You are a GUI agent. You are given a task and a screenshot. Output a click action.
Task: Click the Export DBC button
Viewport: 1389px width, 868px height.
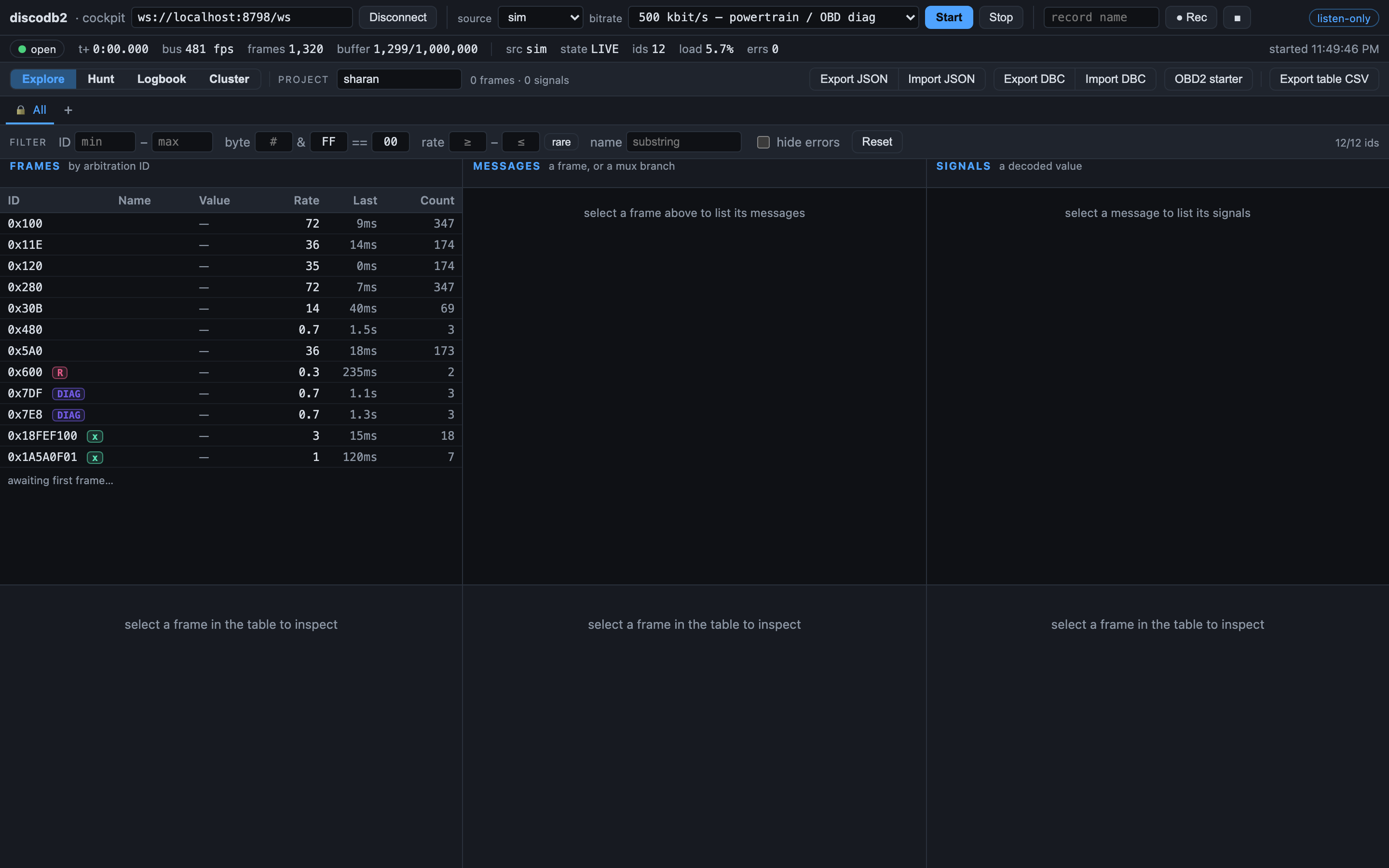click(x=1034, y=79)
